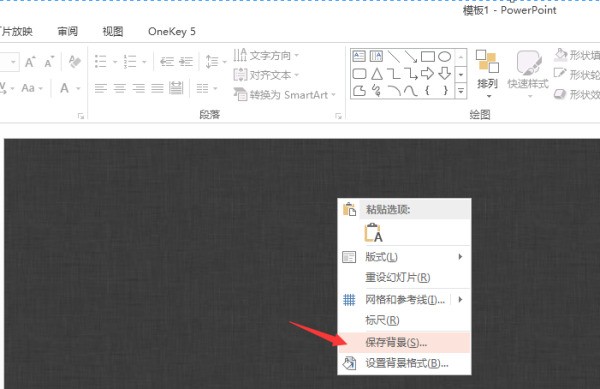This screenshot has width=600, height=389.
Task: Open the 对齐文本 align text menu
Action: pyautogui.click(x=266, y=75)
